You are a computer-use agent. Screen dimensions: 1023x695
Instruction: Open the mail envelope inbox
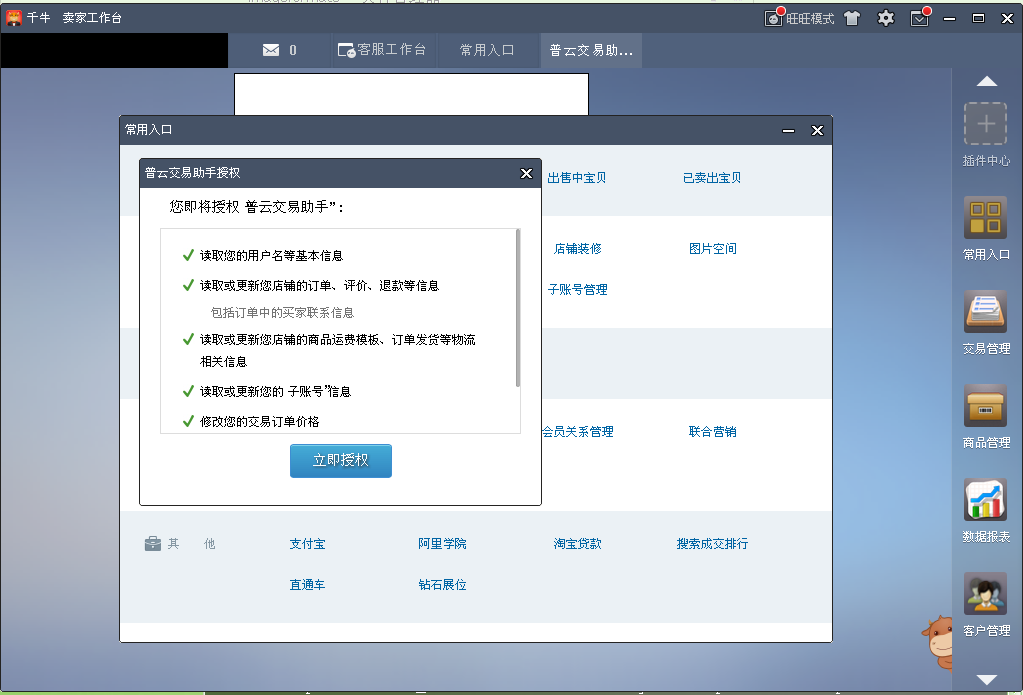271,50
